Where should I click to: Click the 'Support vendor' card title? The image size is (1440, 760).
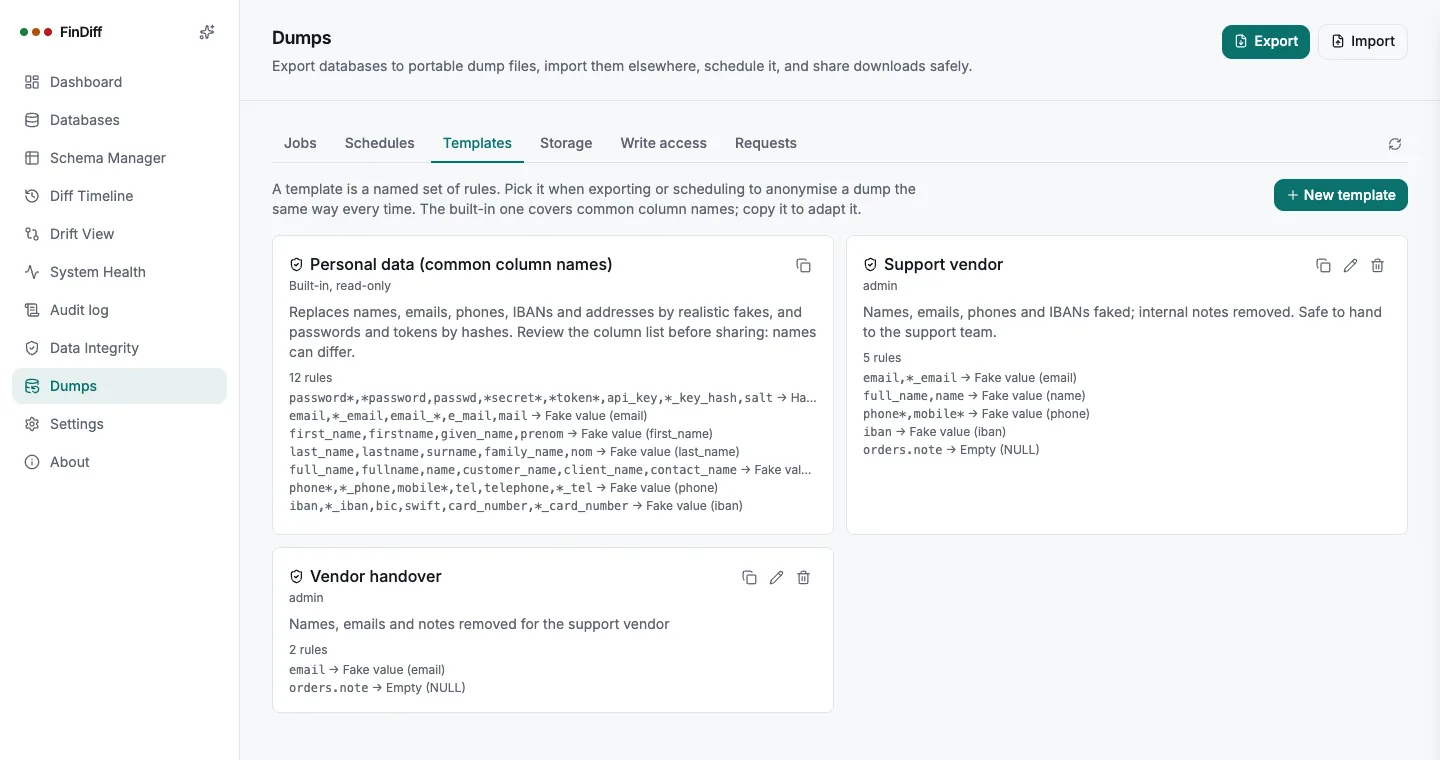(x=943, y=265)
